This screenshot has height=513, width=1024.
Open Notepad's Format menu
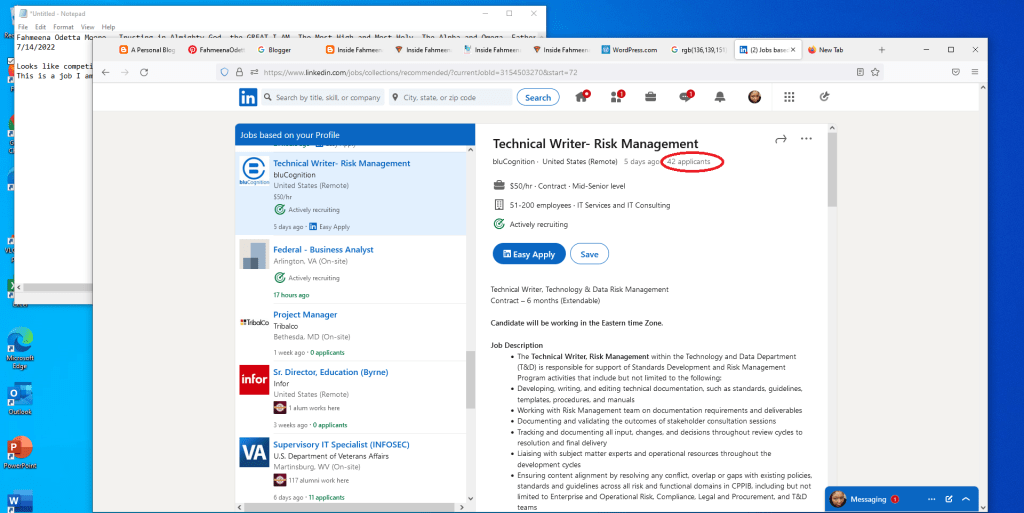63,27
